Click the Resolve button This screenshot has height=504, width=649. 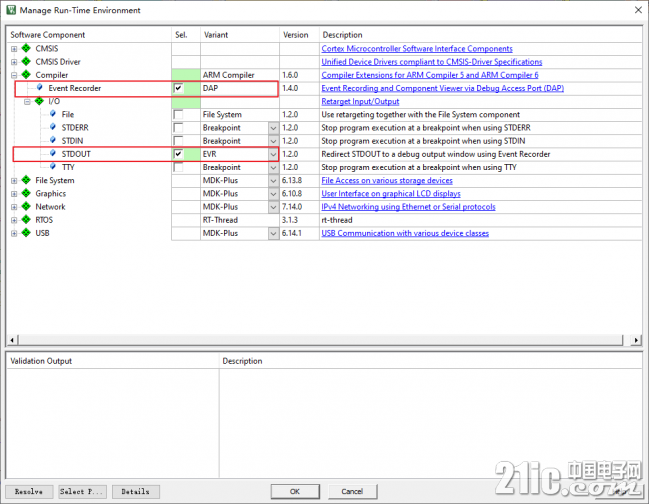point(29,492)
